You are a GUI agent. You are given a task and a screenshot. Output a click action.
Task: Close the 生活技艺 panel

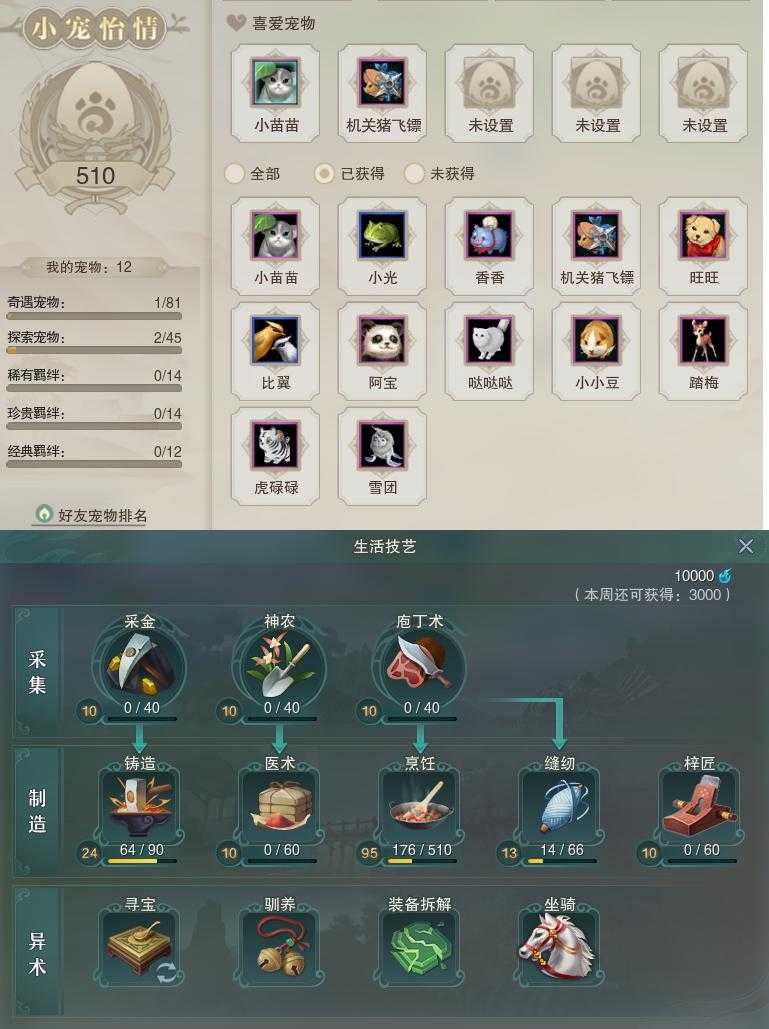click(x=746, y=546)
